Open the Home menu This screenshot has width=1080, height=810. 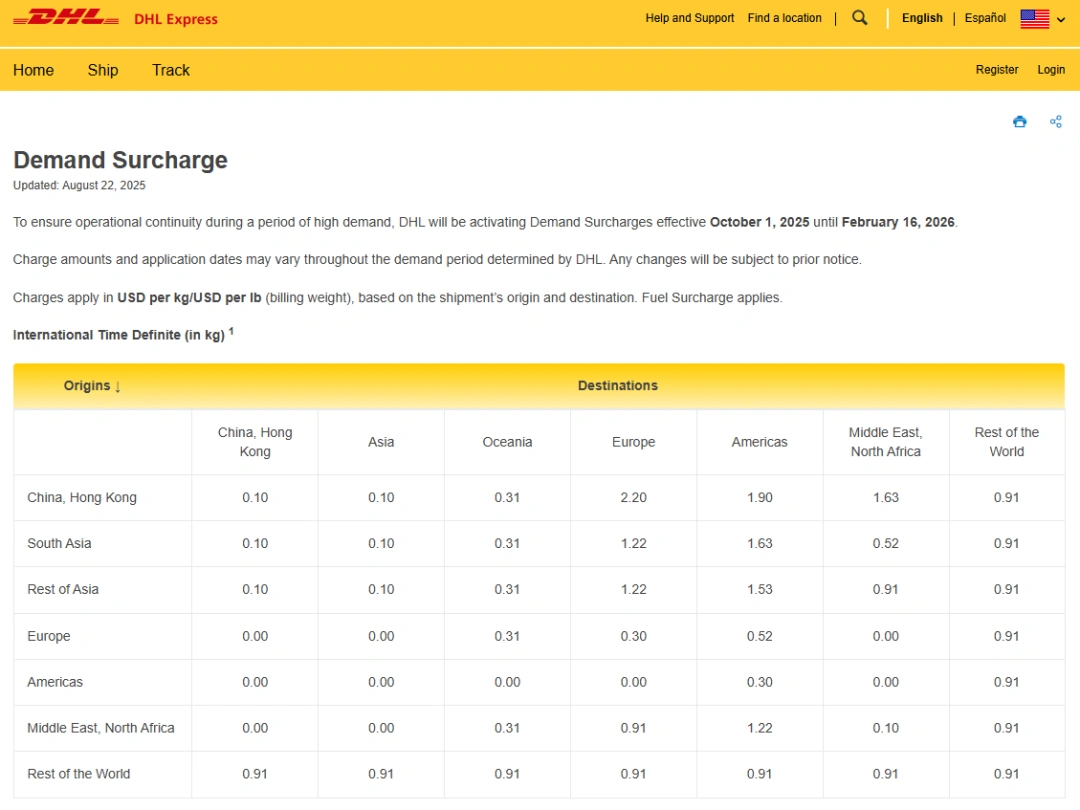[x=33, y=70]
